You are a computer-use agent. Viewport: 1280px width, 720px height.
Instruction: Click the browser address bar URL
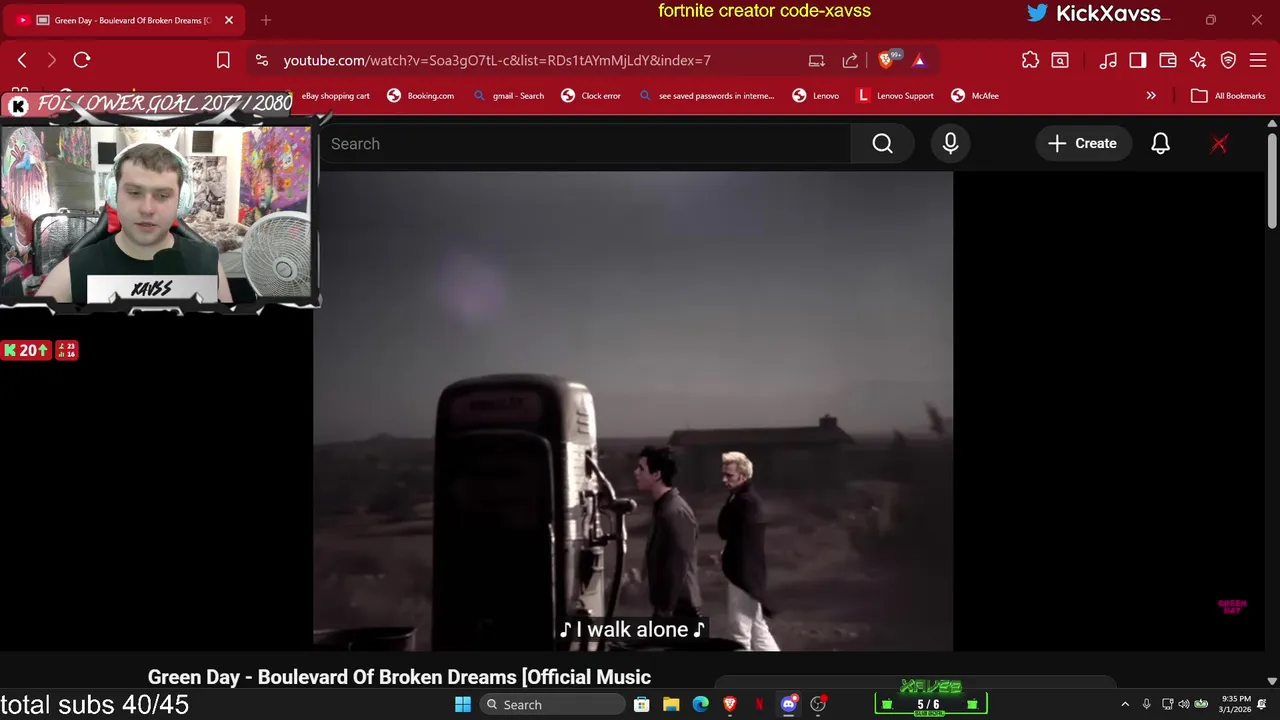[497, 60]
